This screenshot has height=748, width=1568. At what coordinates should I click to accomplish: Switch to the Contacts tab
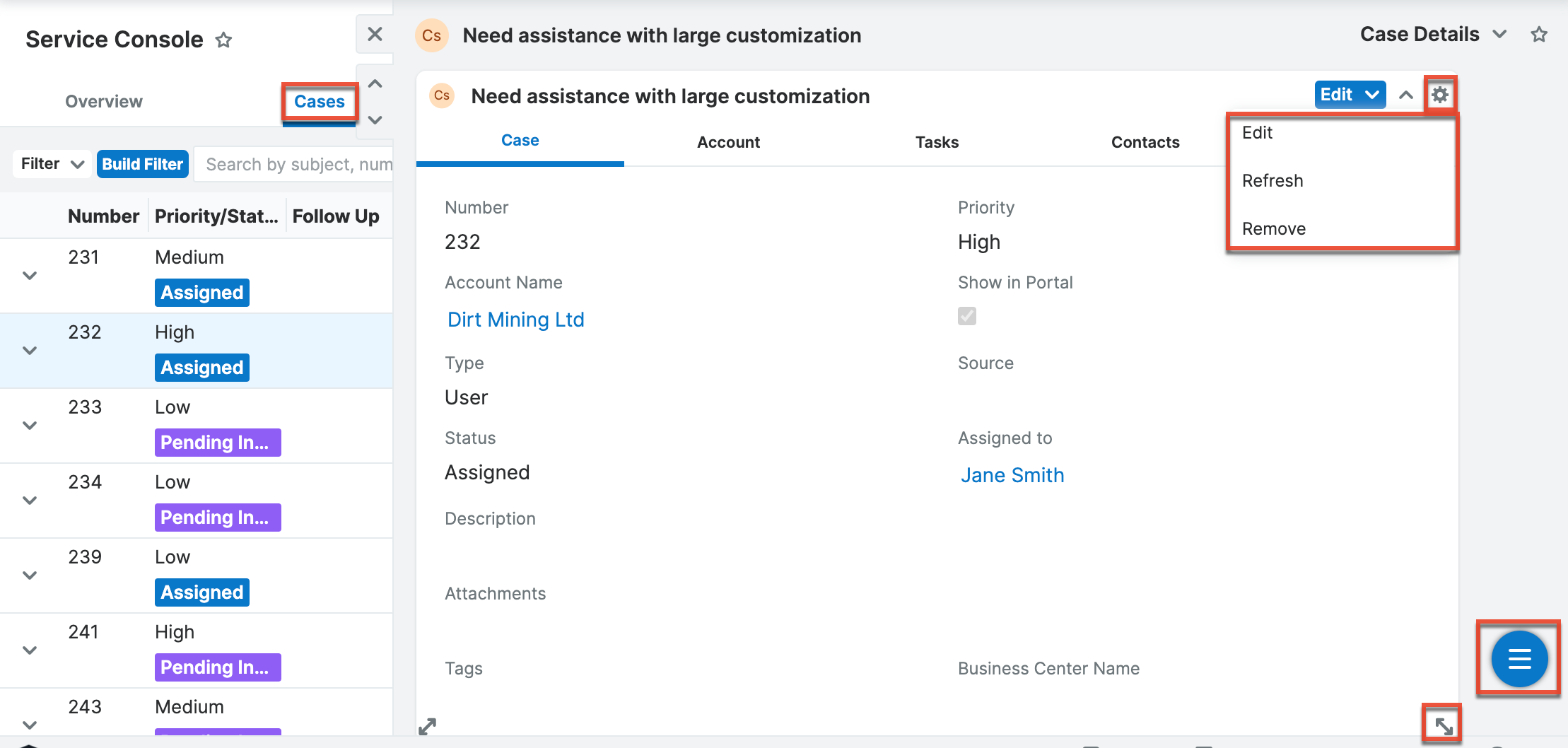tap(1145, 141)
